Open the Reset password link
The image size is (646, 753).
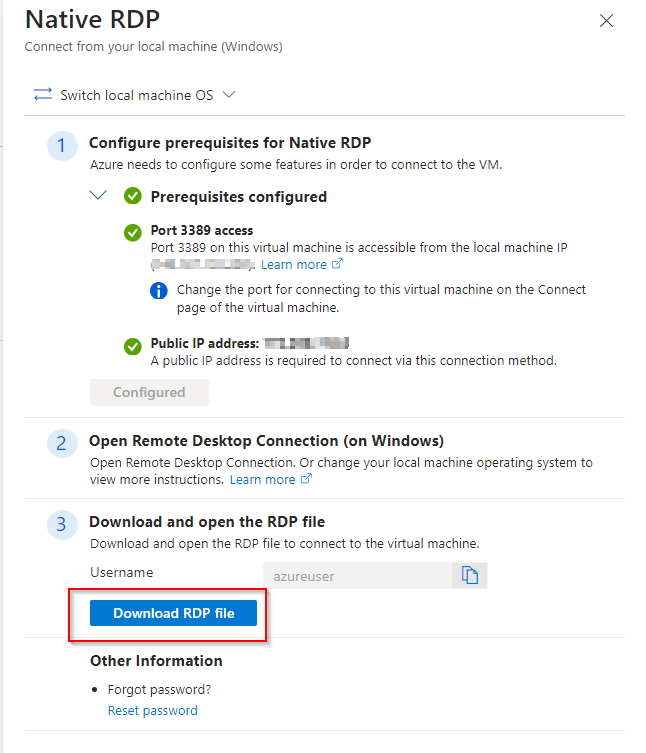pyautogui.click(x=153, y=711)
